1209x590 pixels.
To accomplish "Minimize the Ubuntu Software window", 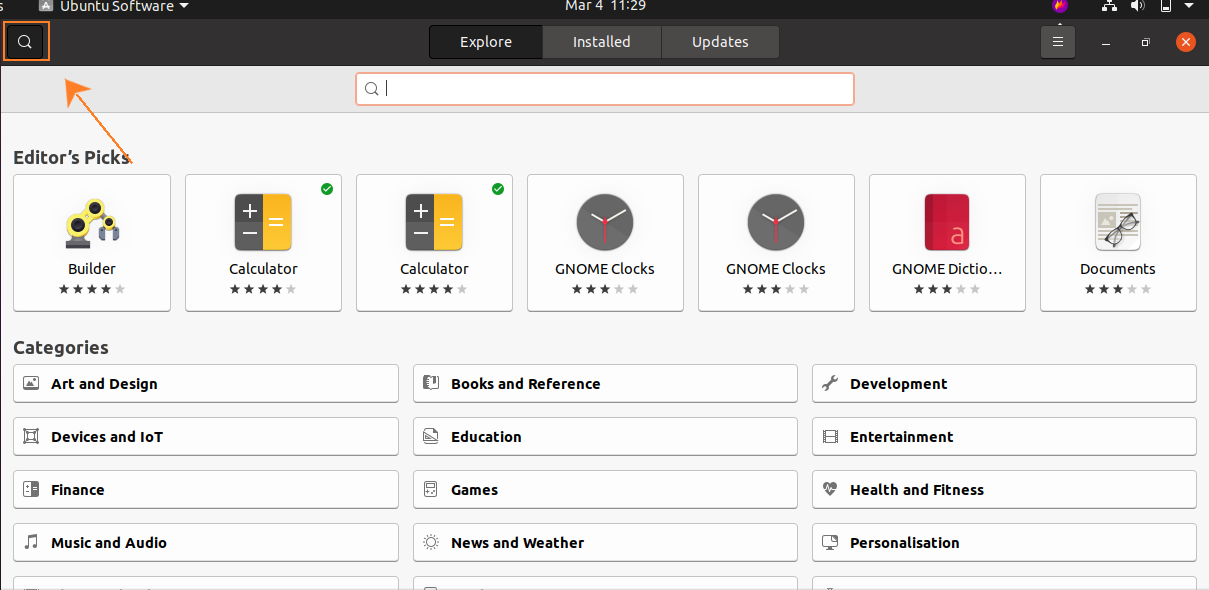I will 1107,42.
